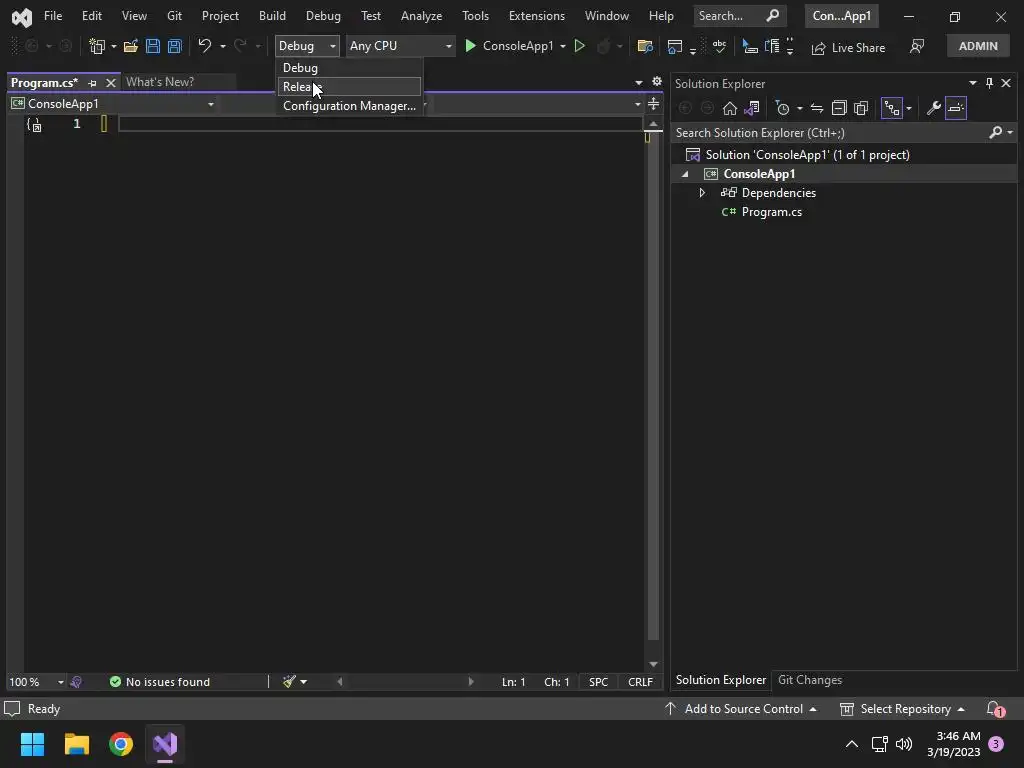This screenshot has width=1024, height=768.
Task: Open the document tab list dropdown arrow
Action: coord(638,82)
